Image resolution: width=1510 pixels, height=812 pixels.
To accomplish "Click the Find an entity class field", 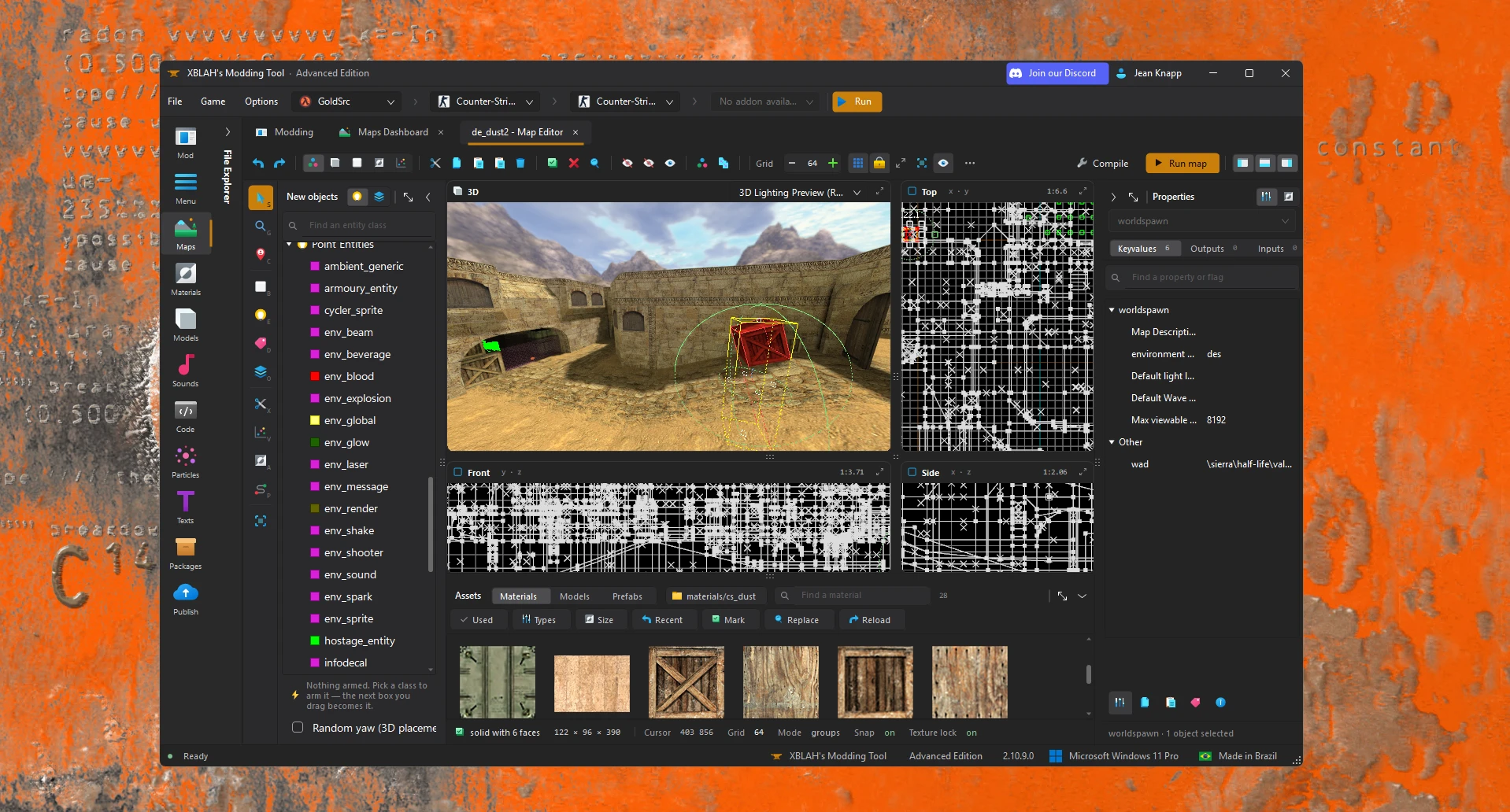I will point(361,225).
